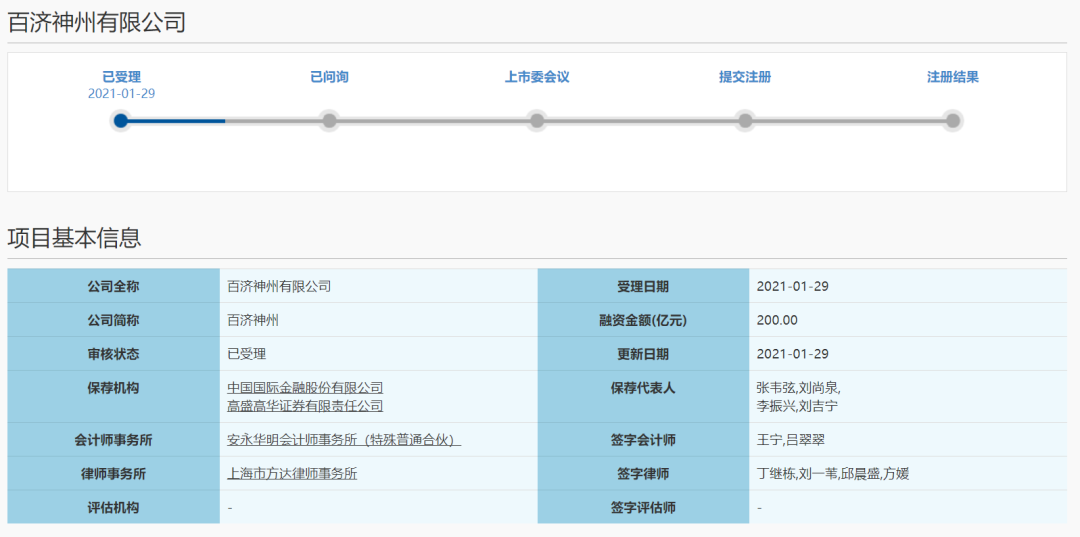Open the 中国国际金融股份有限公司 sponsor link
1080x537 pixels.
click(305, 388)
